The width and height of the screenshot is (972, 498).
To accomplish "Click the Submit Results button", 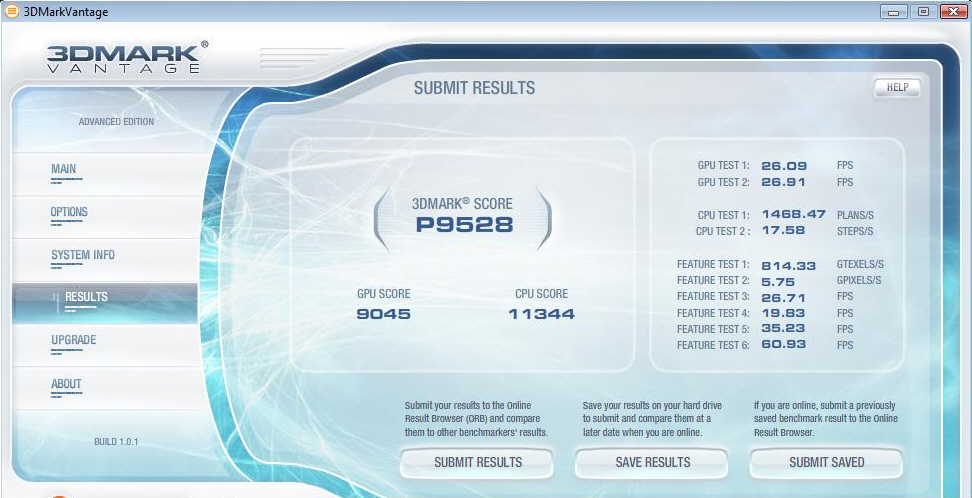I will pos(477,463).
